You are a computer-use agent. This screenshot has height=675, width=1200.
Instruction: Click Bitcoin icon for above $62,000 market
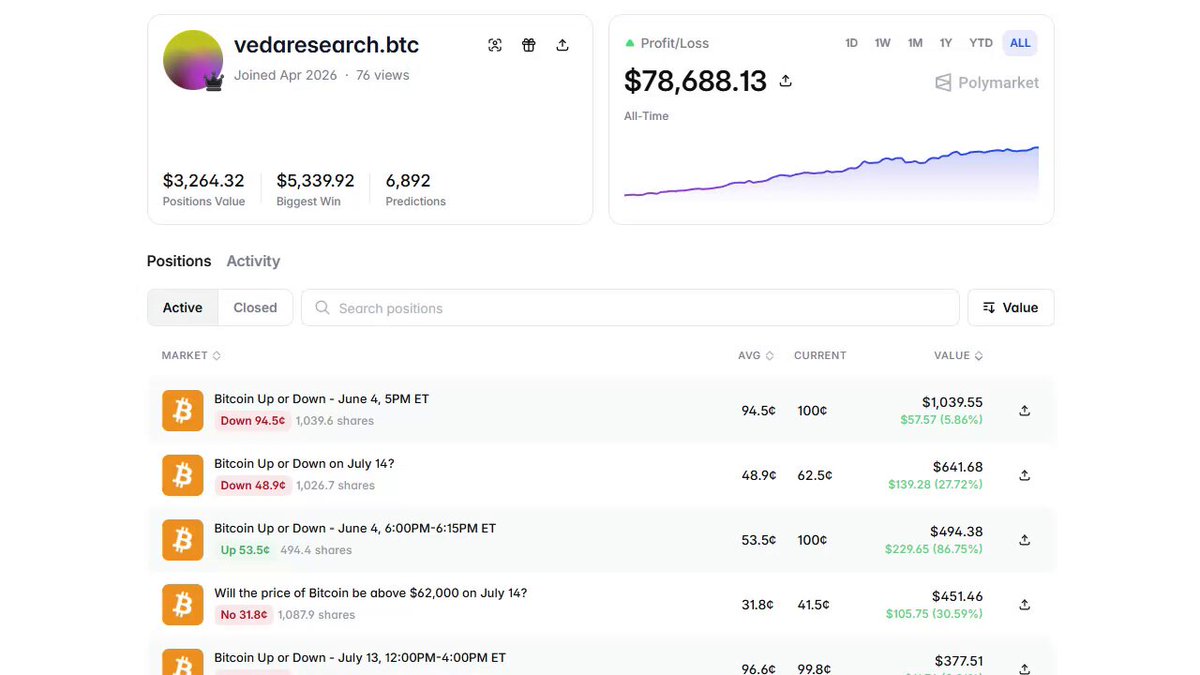pos(182,604)
